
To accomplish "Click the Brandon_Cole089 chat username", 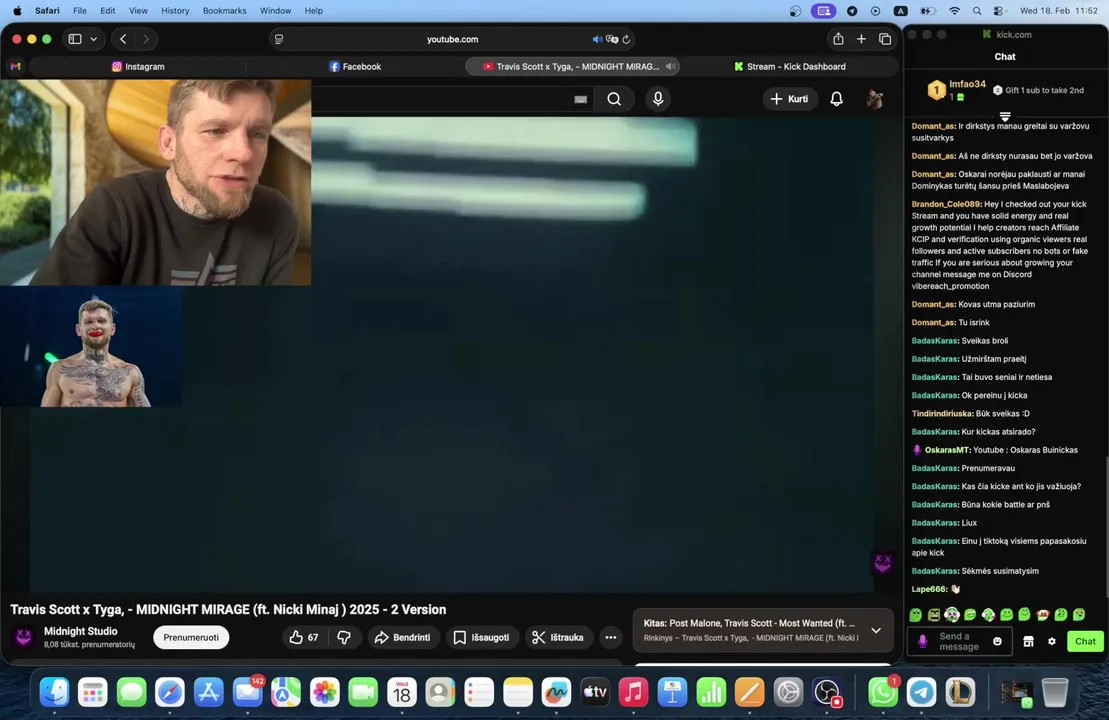I will click(x=946, y=204).
